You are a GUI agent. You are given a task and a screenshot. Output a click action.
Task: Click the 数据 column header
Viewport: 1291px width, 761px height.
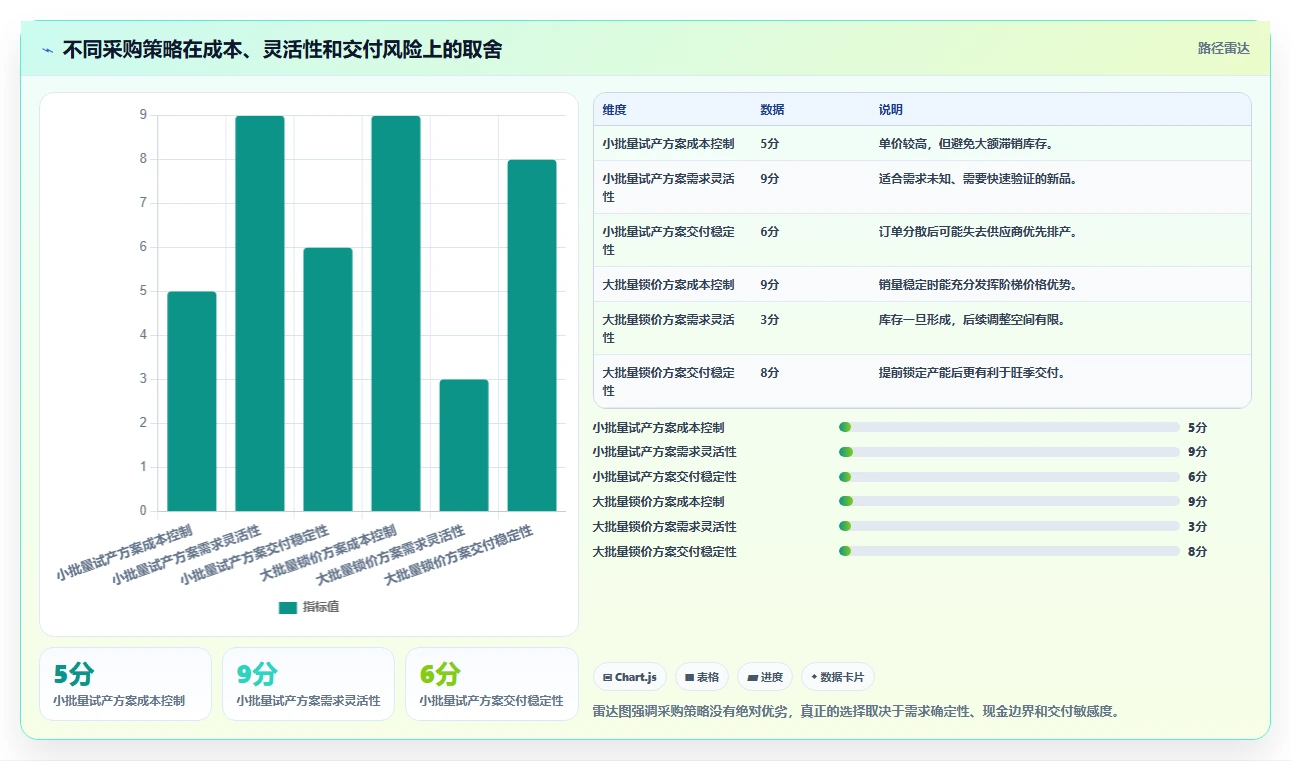tap(772, 110)
